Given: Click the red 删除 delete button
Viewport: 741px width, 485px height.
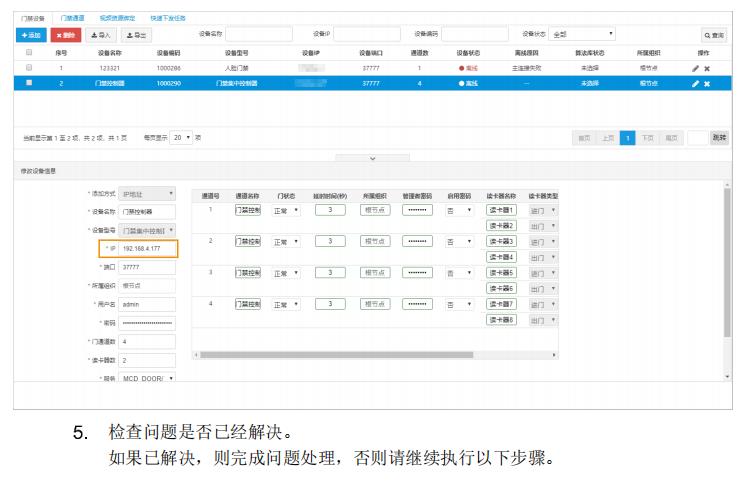Looking at the screenshot, I should click(65, 35).
